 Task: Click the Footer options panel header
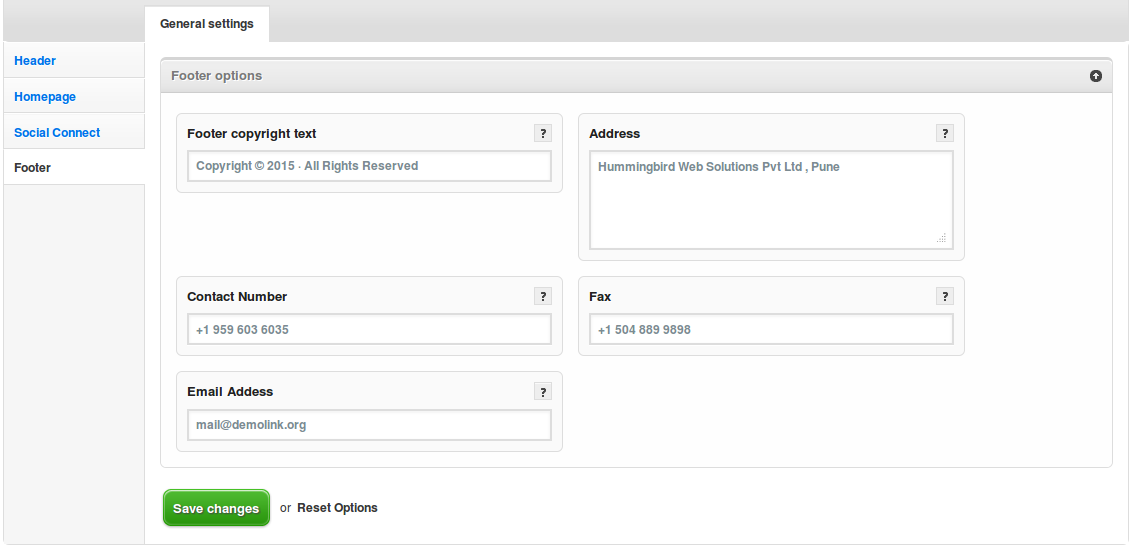600,76
